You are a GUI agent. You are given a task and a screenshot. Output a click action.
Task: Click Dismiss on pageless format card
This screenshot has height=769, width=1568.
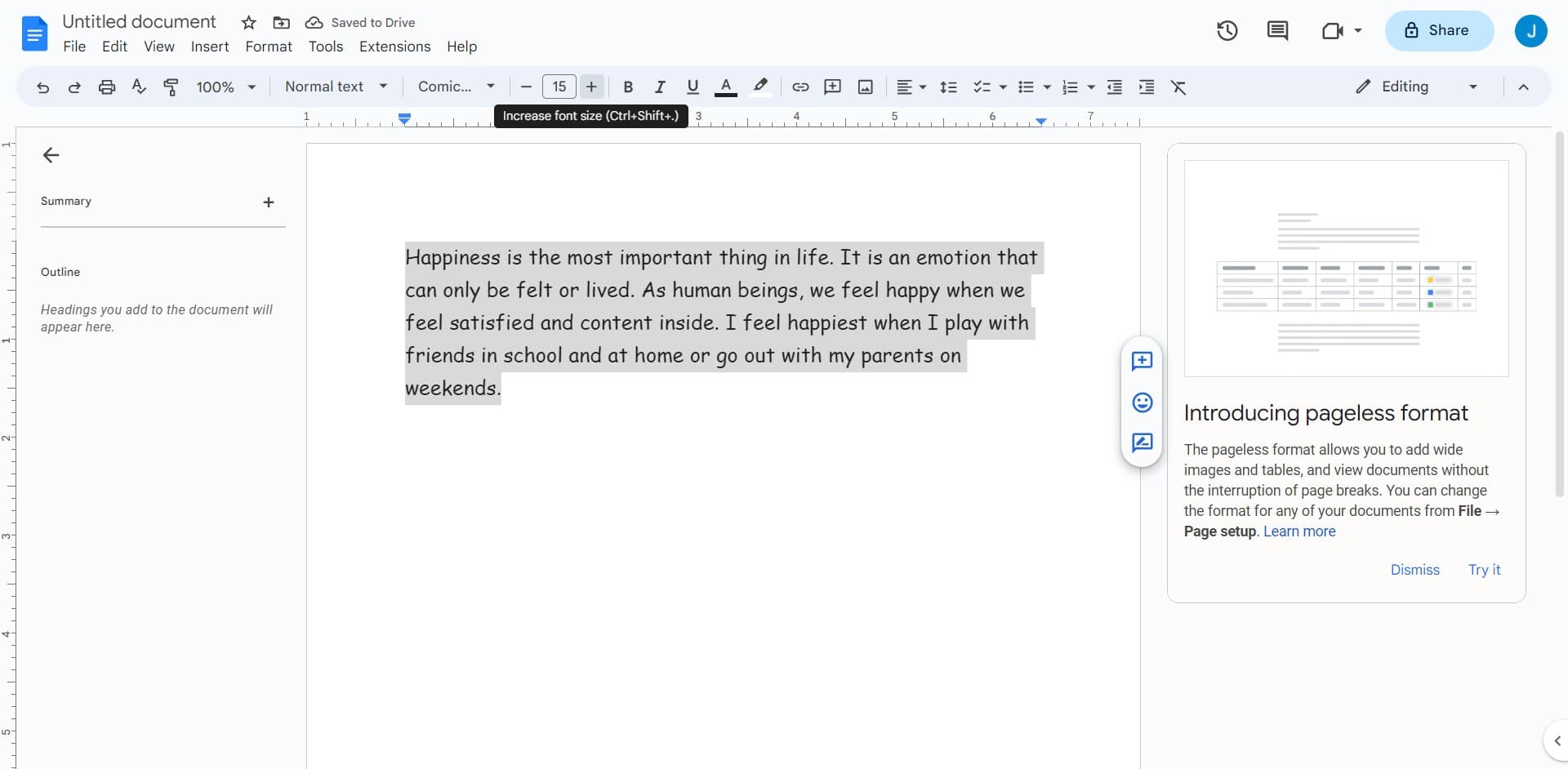tap(1414, 570)
